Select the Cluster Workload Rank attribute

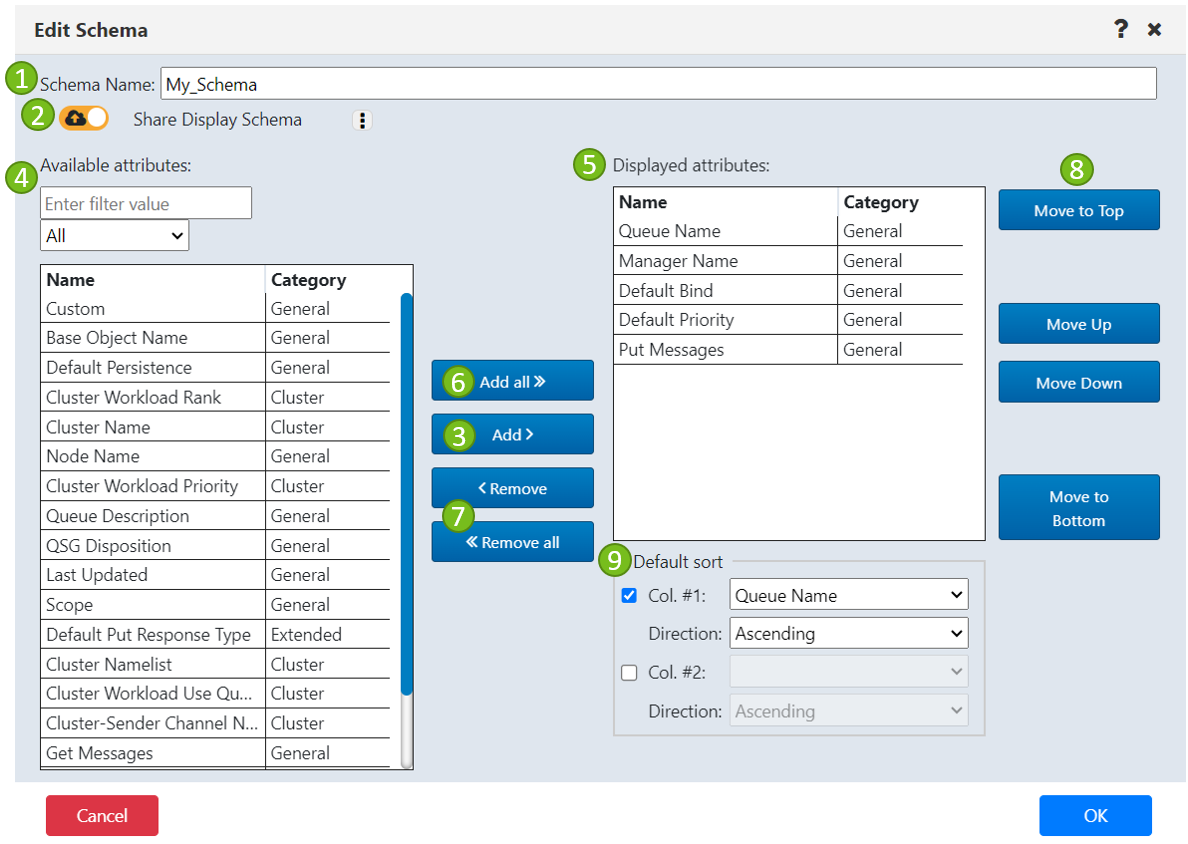pyautogui.click(x=215, y=397)
